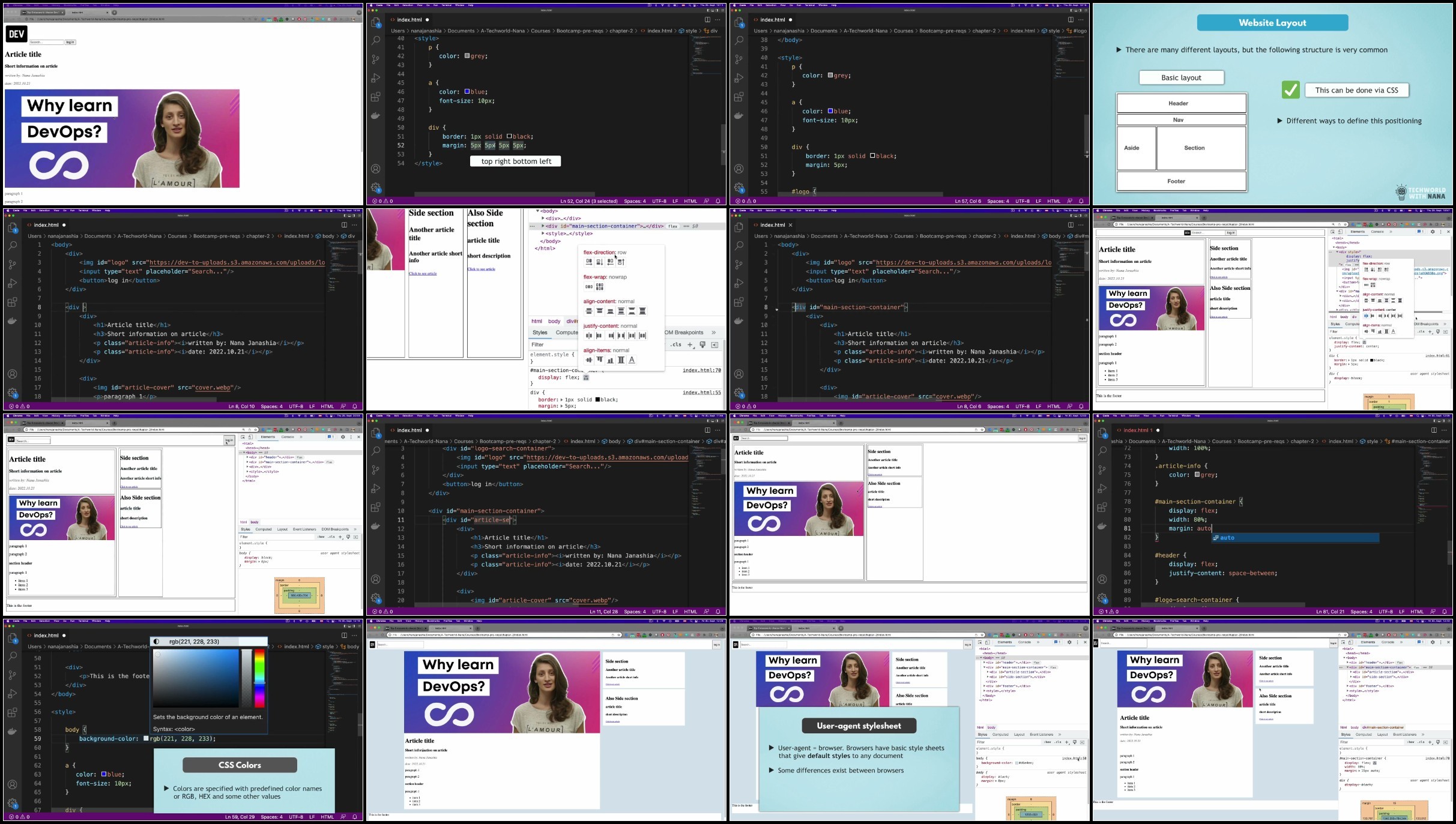
Task: Click flexbox editor icon beside index.html:70 display: flex
Action: 586,377
